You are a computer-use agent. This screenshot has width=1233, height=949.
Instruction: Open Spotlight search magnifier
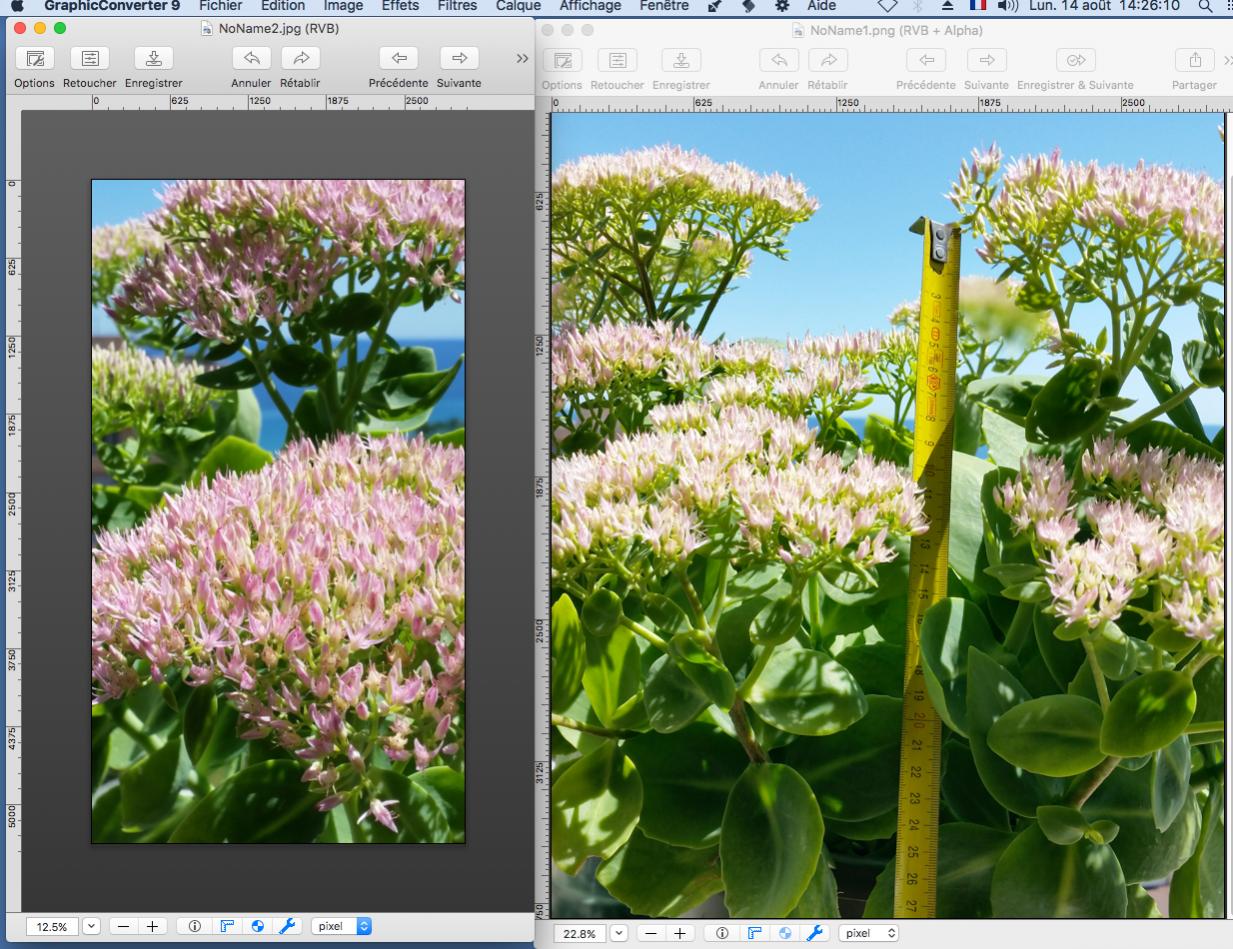coord(1205,6)
